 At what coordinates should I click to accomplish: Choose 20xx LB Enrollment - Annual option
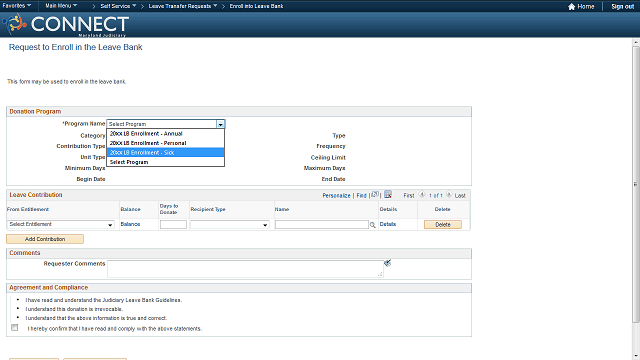(165, 133)
